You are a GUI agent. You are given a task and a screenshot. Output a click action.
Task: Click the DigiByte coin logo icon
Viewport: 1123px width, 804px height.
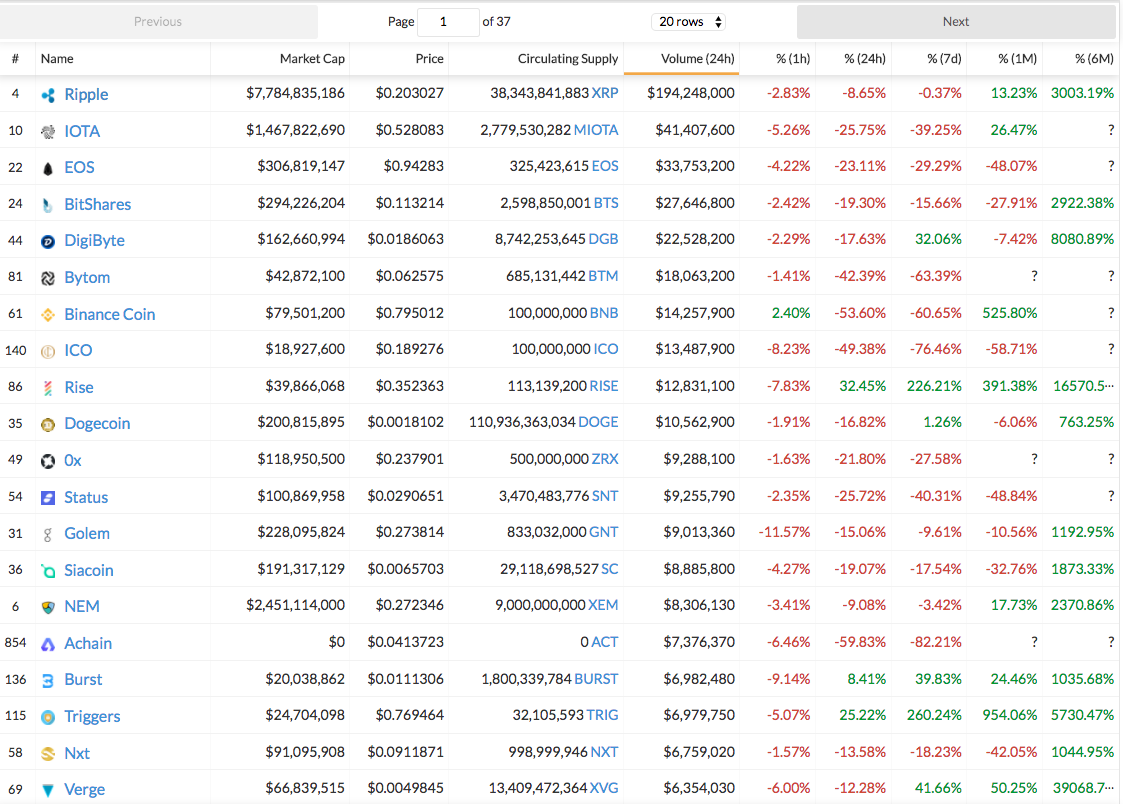[x=48, y=242]
